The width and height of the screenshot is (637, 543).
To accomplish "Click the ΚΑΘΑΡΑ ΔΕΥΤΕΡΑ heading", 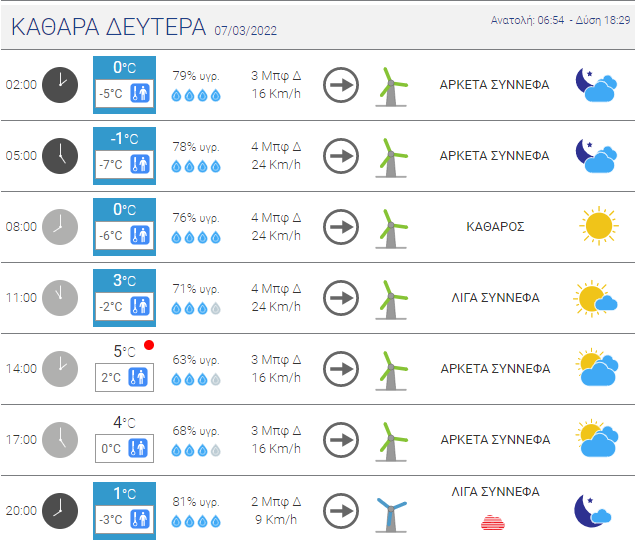I will (108, 27).
